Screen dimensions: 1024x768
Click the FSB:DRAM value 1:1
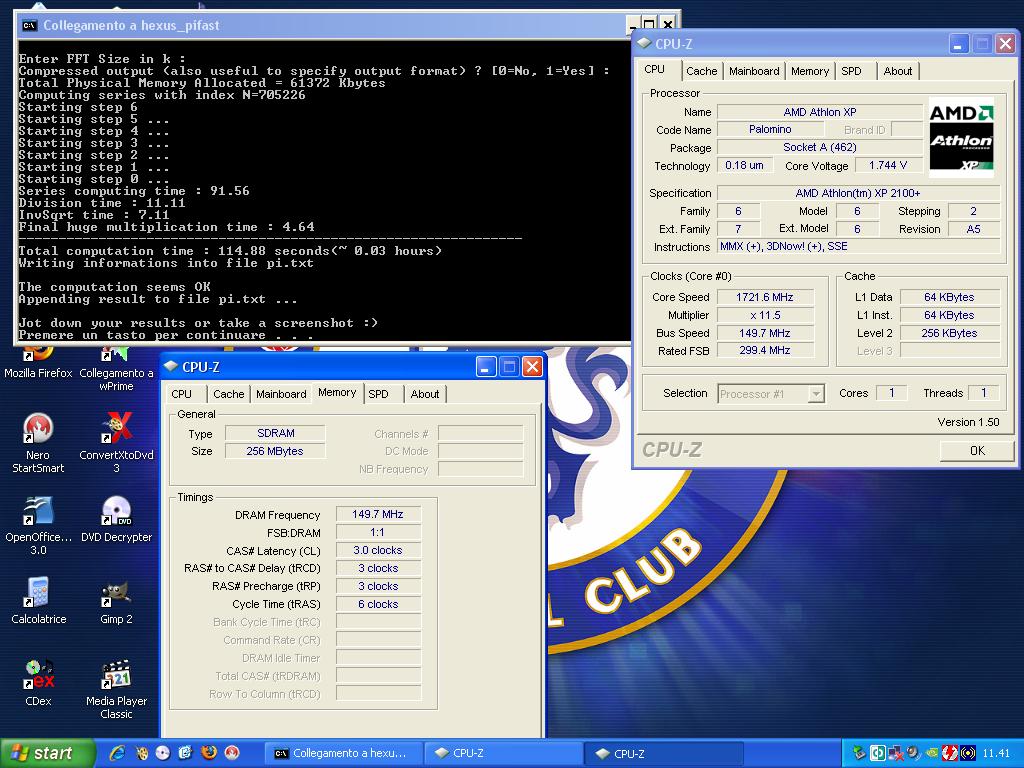378,532
